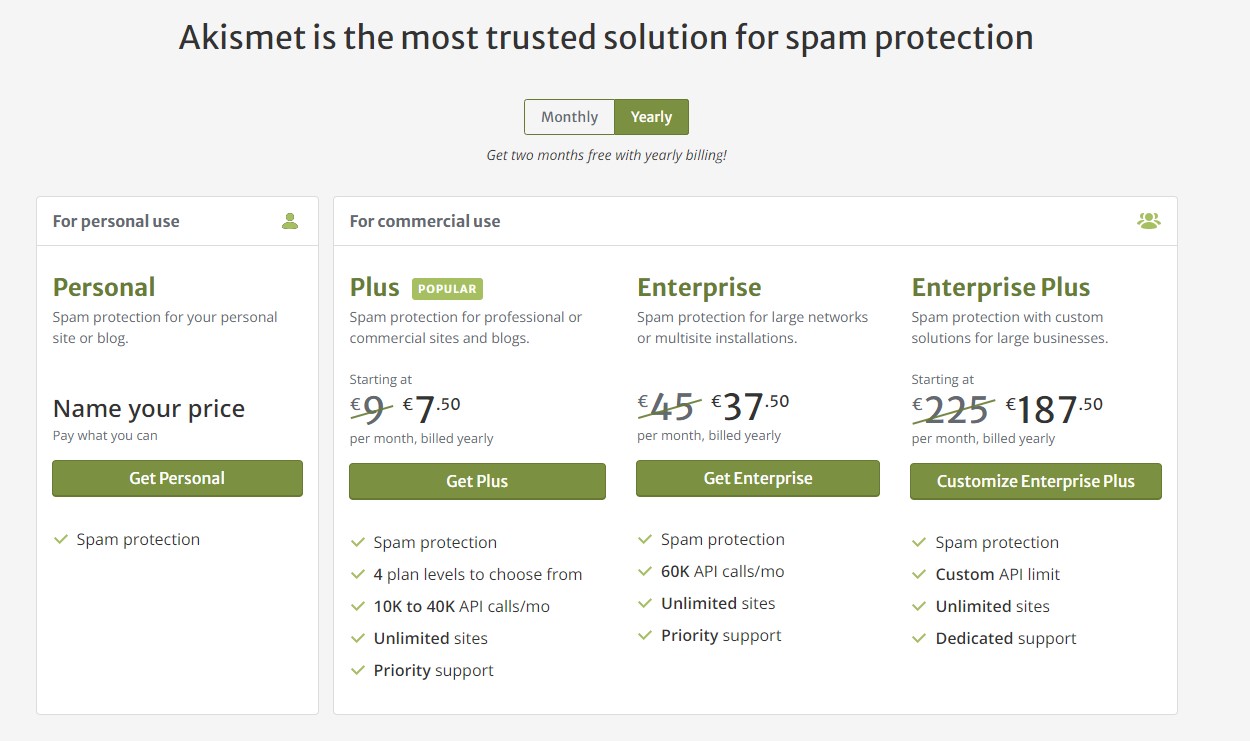The image size is (1250, 741).
Task: Select the Yearly billing option
Action: (x=651, y=117)
